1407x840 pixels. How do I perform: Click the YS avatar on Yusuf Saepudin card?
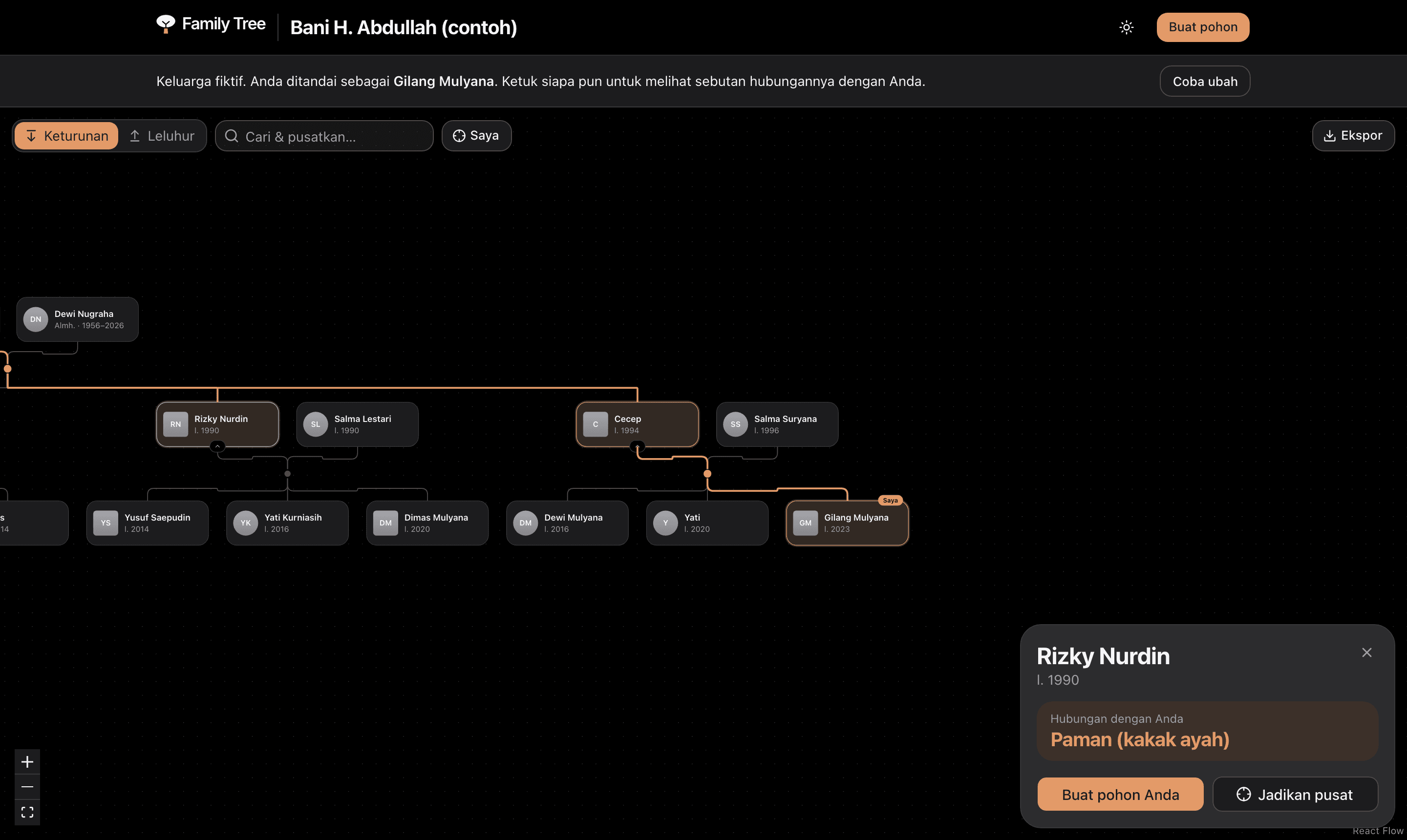pos(106,523)
